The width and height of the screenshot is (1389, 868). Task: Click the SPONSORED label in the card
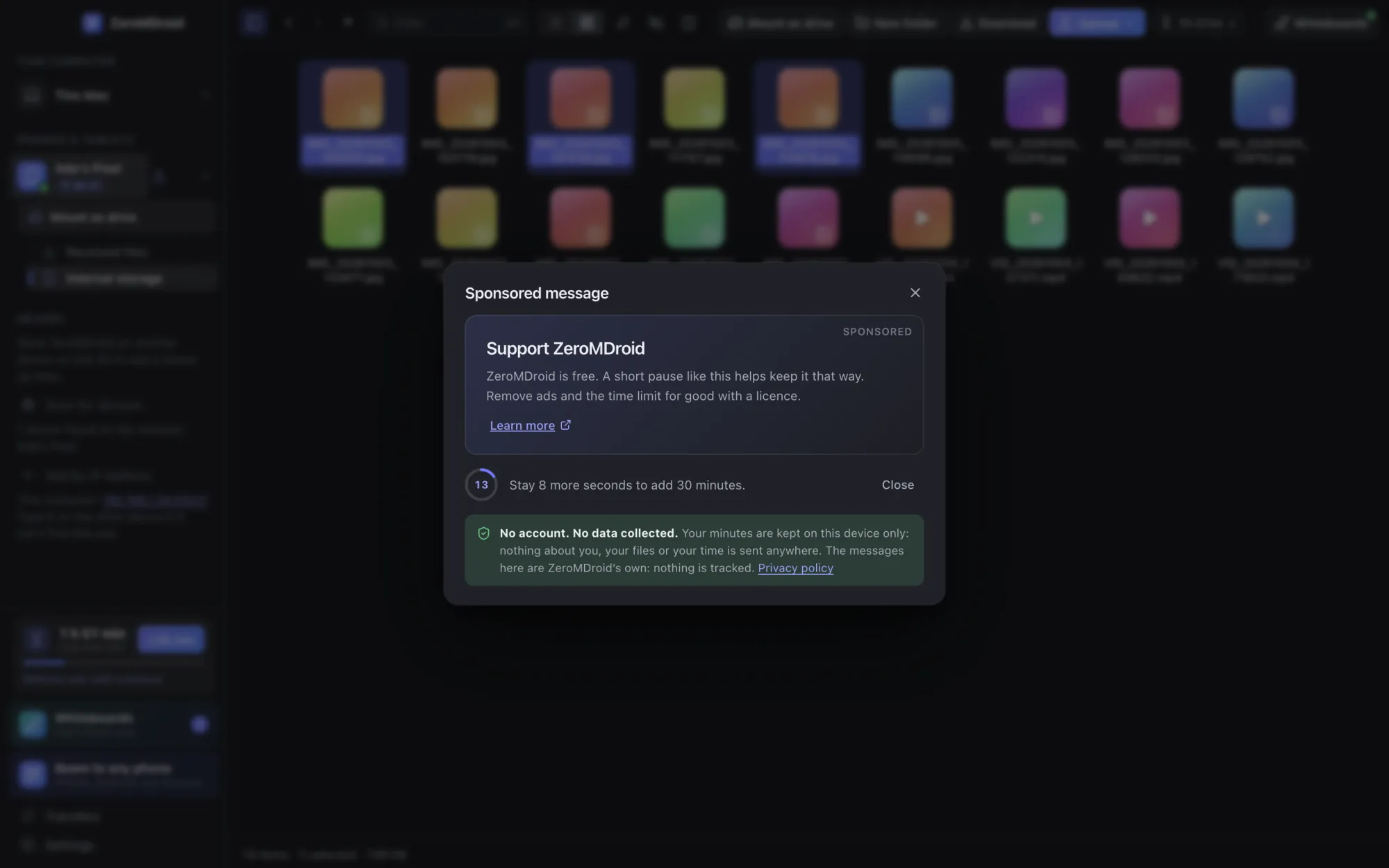click(877, 332)
